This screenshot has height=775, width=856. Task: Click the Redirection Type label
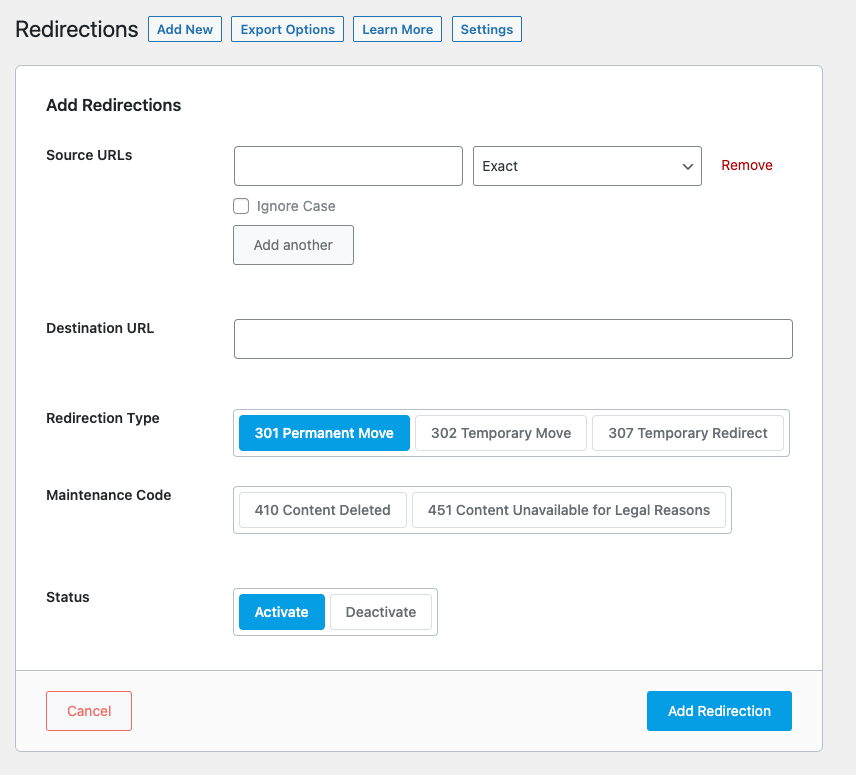point(103,418)
